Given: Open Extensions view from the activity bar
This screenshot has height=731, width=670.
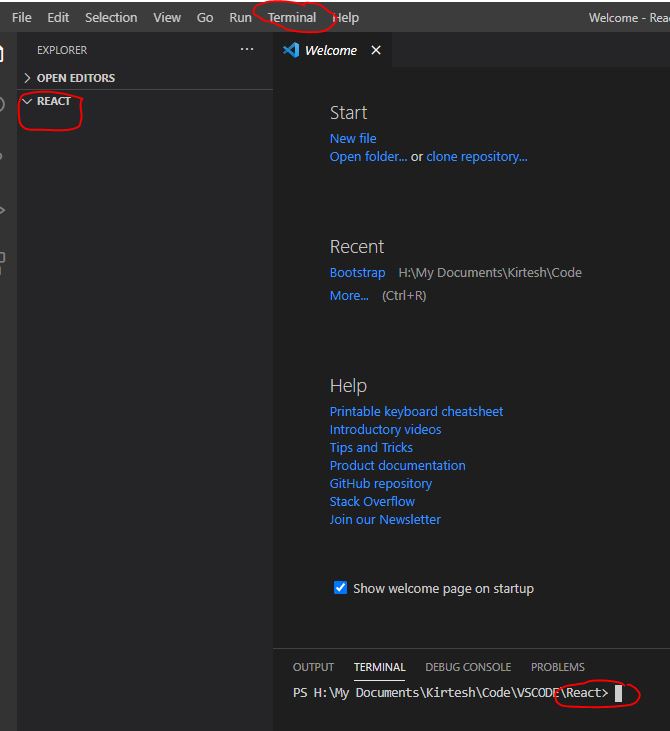Looking at the screenshot, I should click(2, 260).
